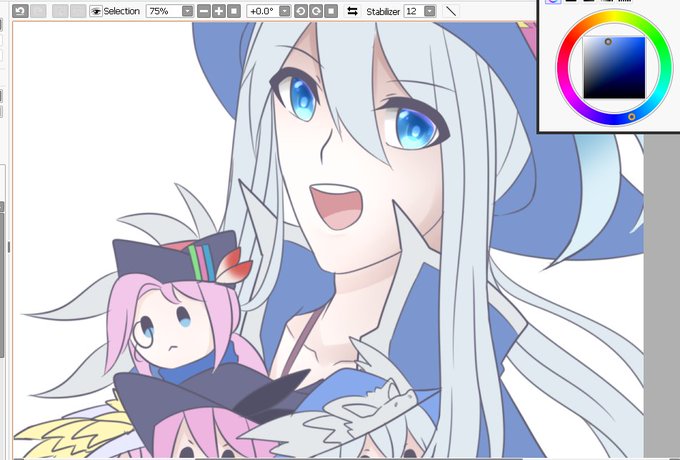Rotate the canvas clockwise
Viewport: 680px width, 460px height.
click(x=316, y=11)
